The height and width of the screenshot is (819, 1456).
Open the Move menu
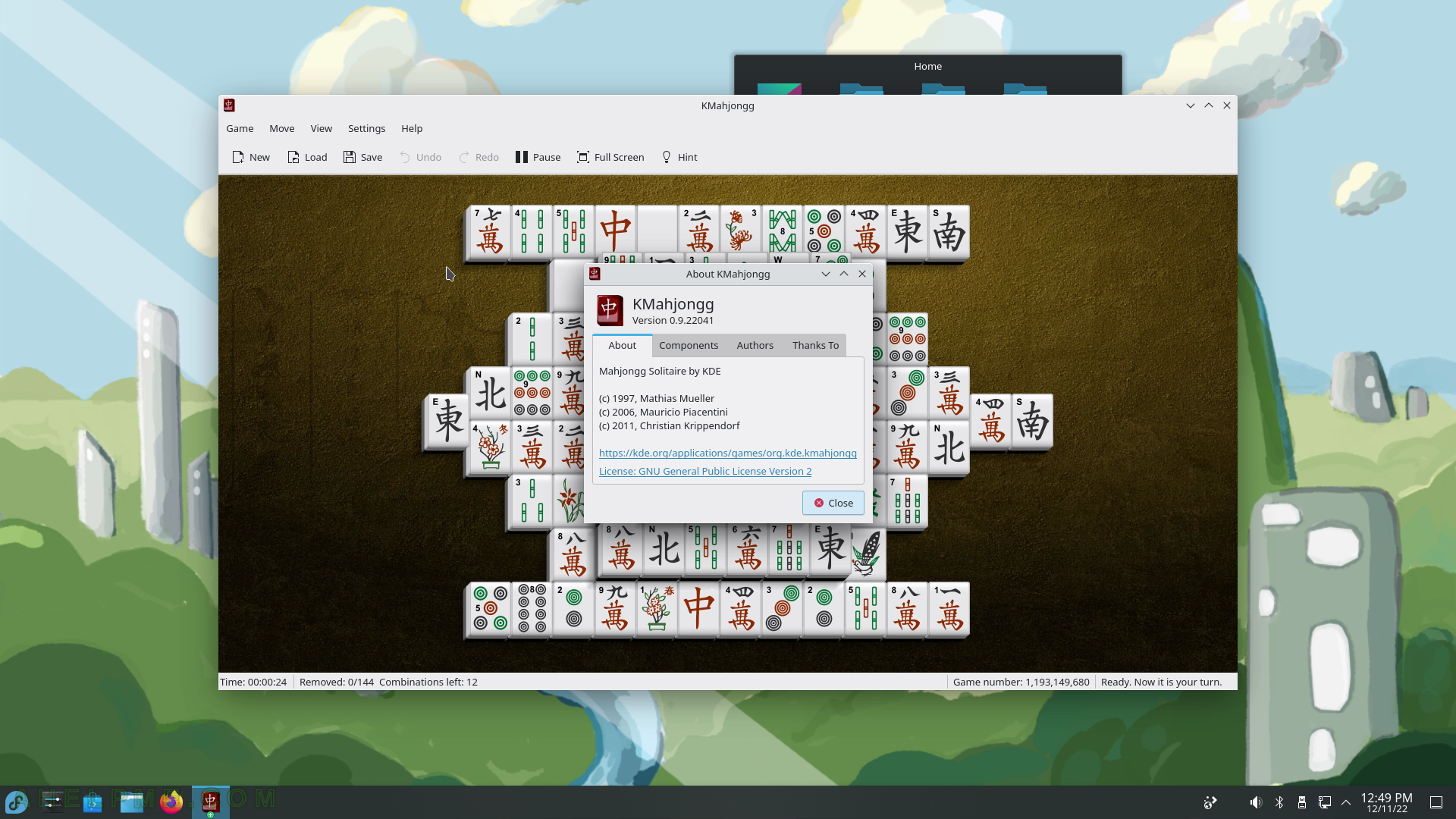pos(281,128)
